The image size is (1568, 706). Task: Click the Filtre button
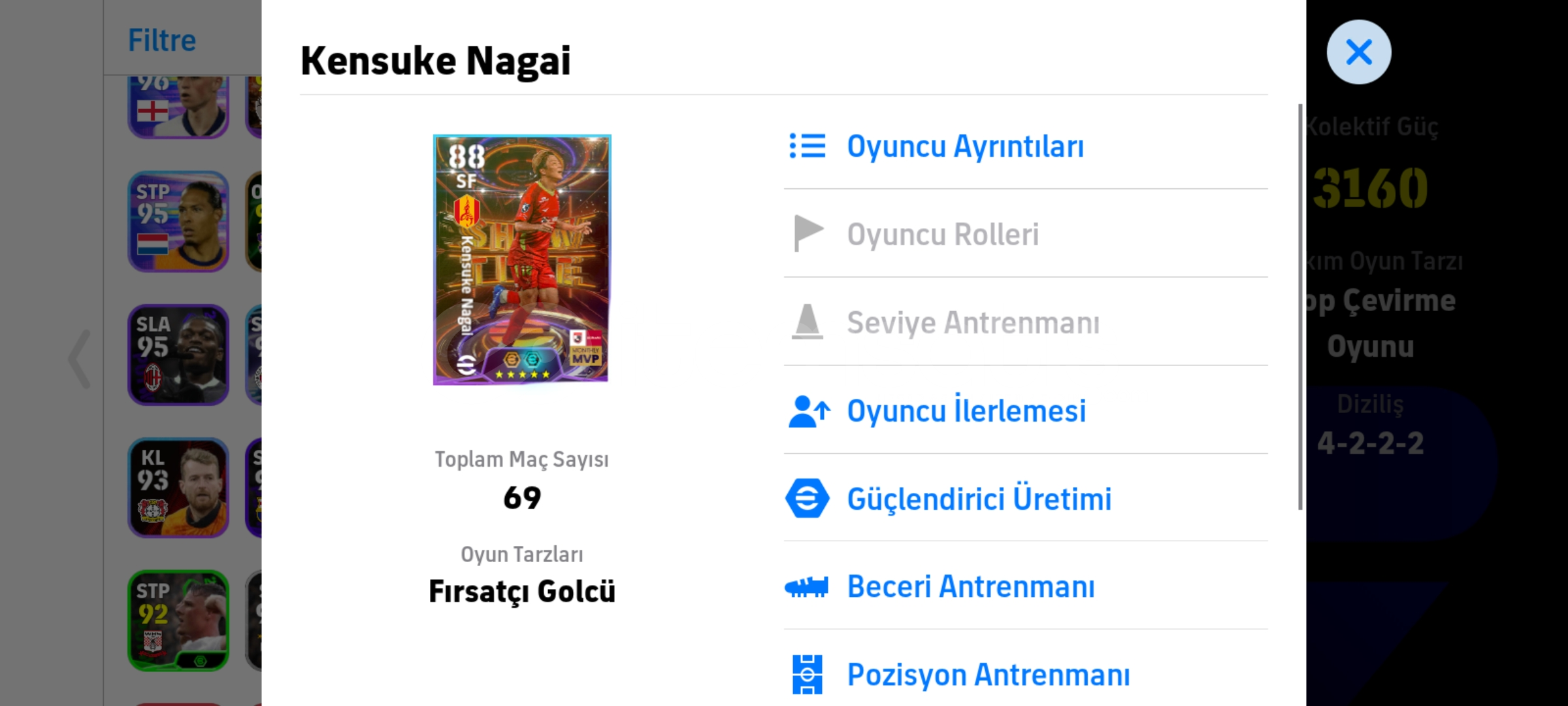click(x=162, y=41)
